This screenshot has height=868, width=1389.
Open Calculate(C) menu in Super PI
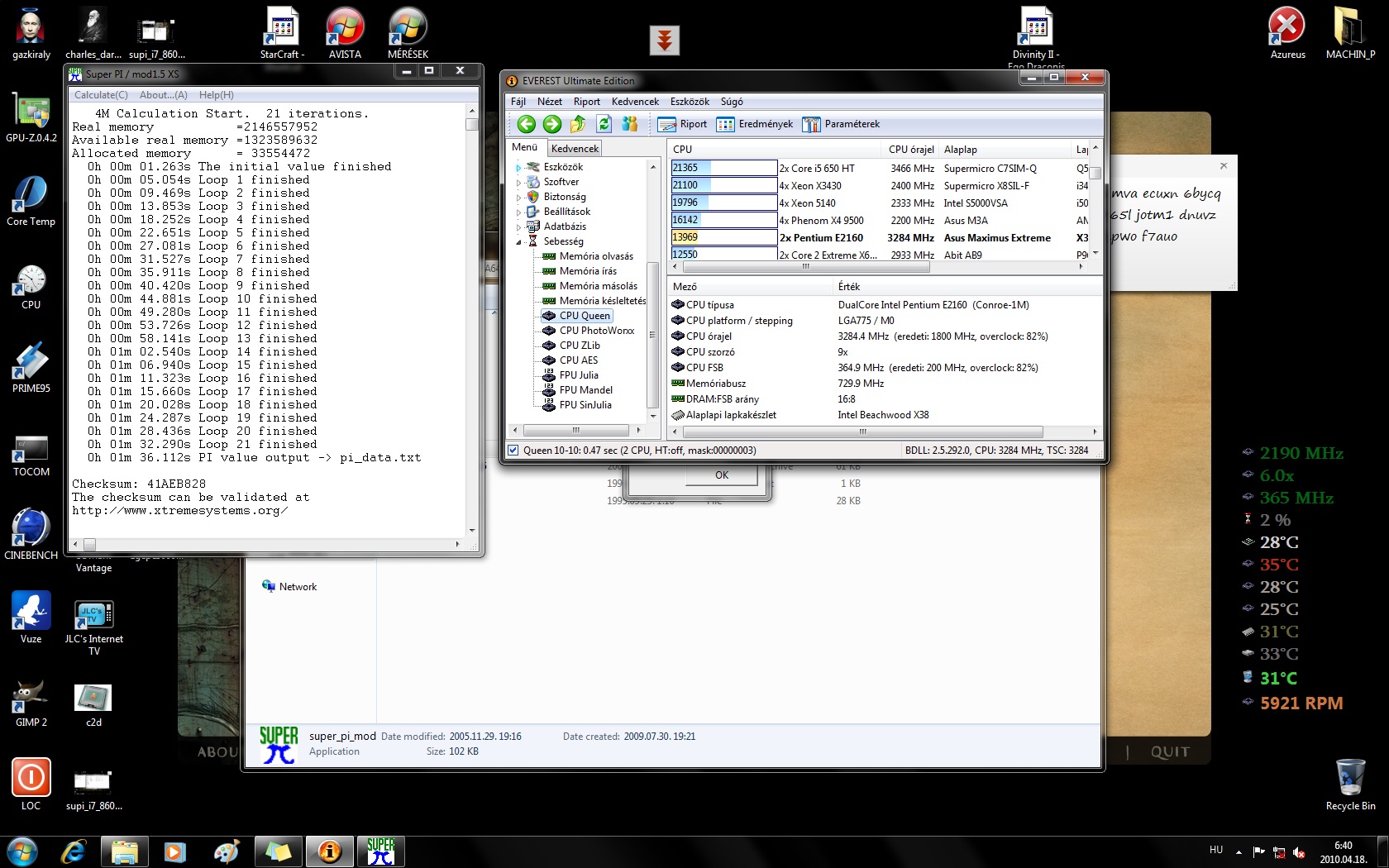tap(101, 95)
